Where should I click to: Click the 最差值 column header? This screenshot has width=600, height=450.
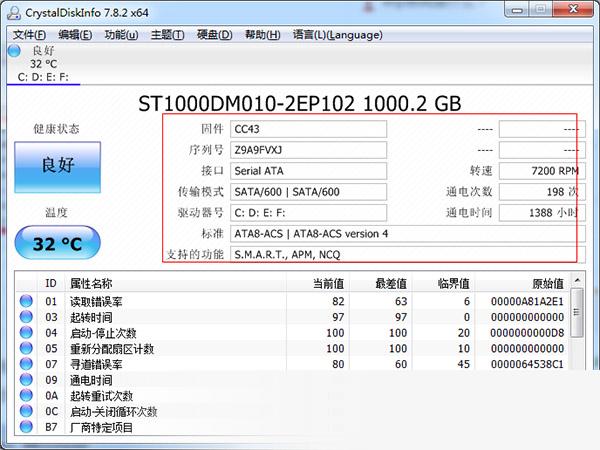click(381, 284)
